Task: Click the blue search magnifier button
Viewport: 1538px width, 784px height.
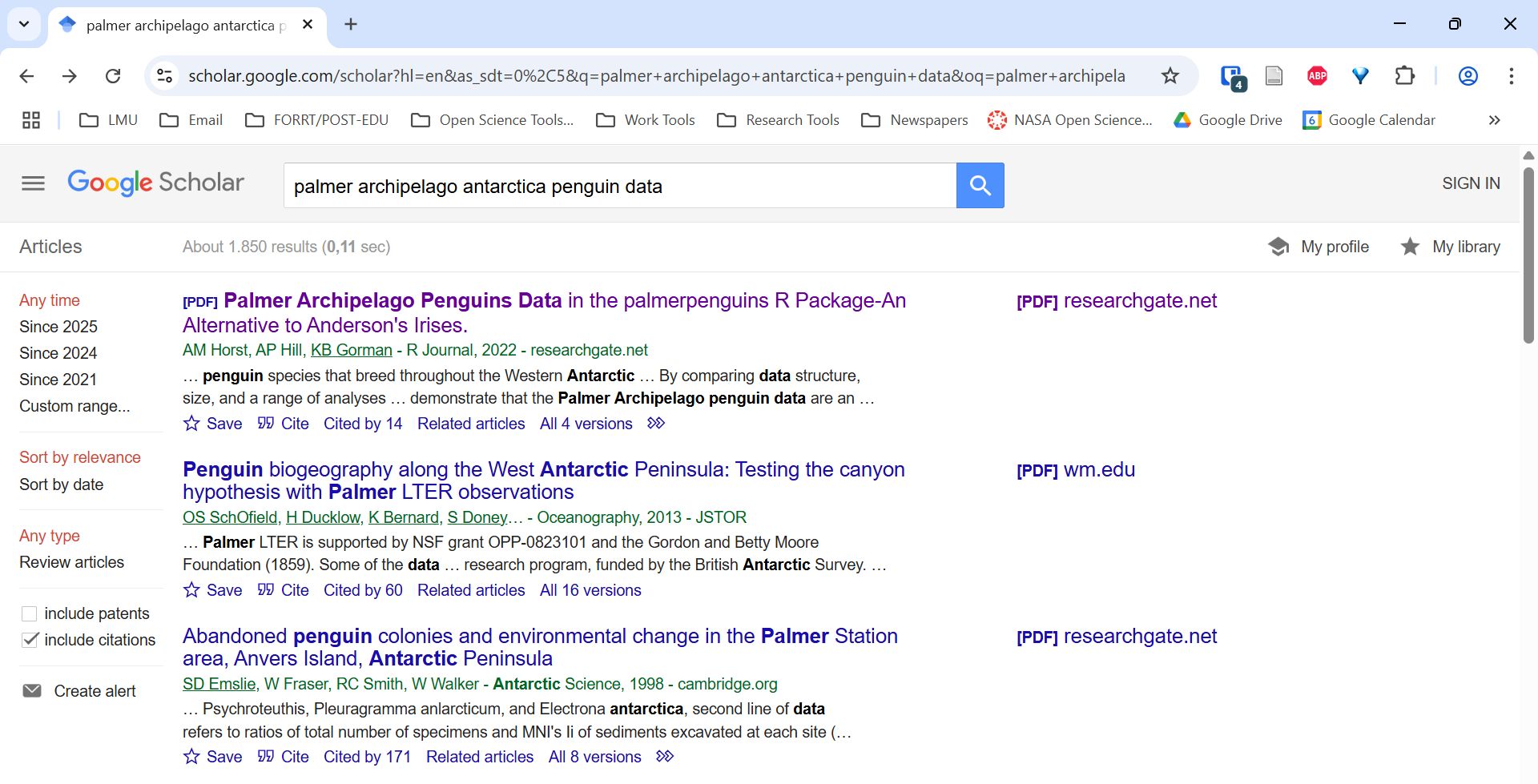Action: pos(980,186)
